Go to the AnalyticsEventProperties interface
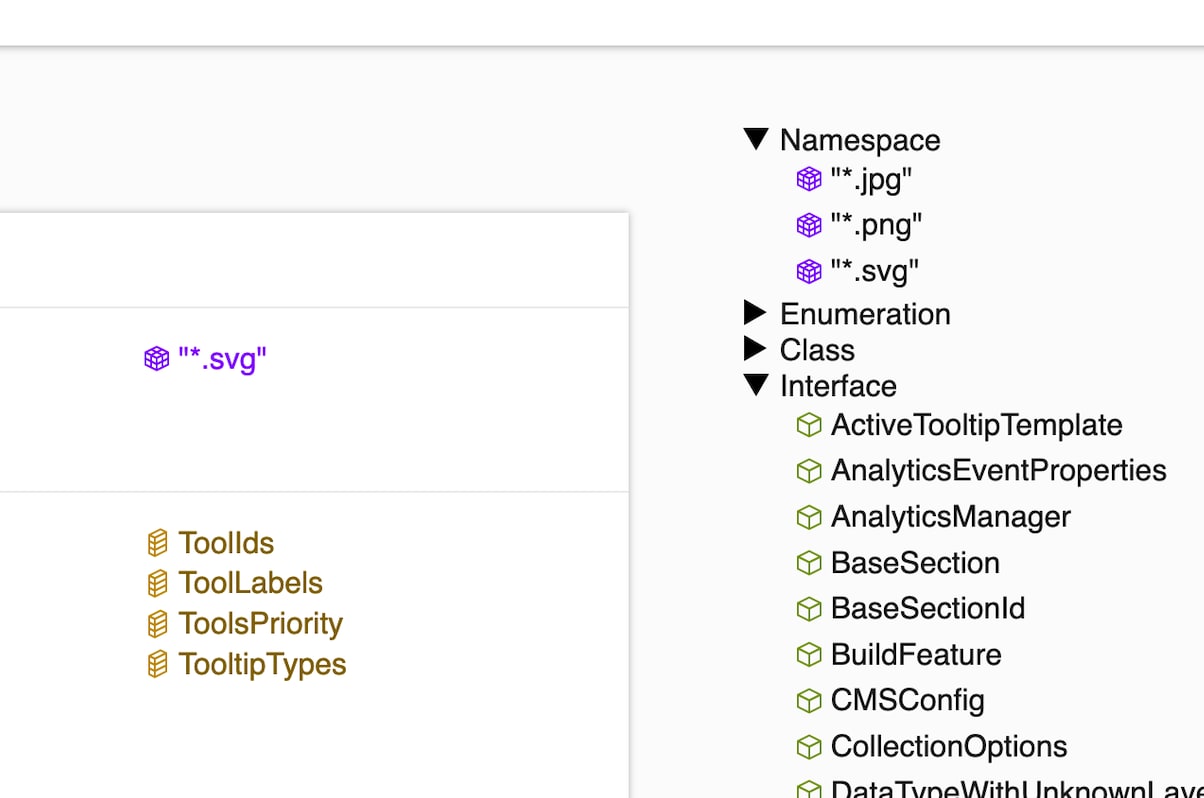This screenshot has height=798, width=1204. (x=998, y=471)
